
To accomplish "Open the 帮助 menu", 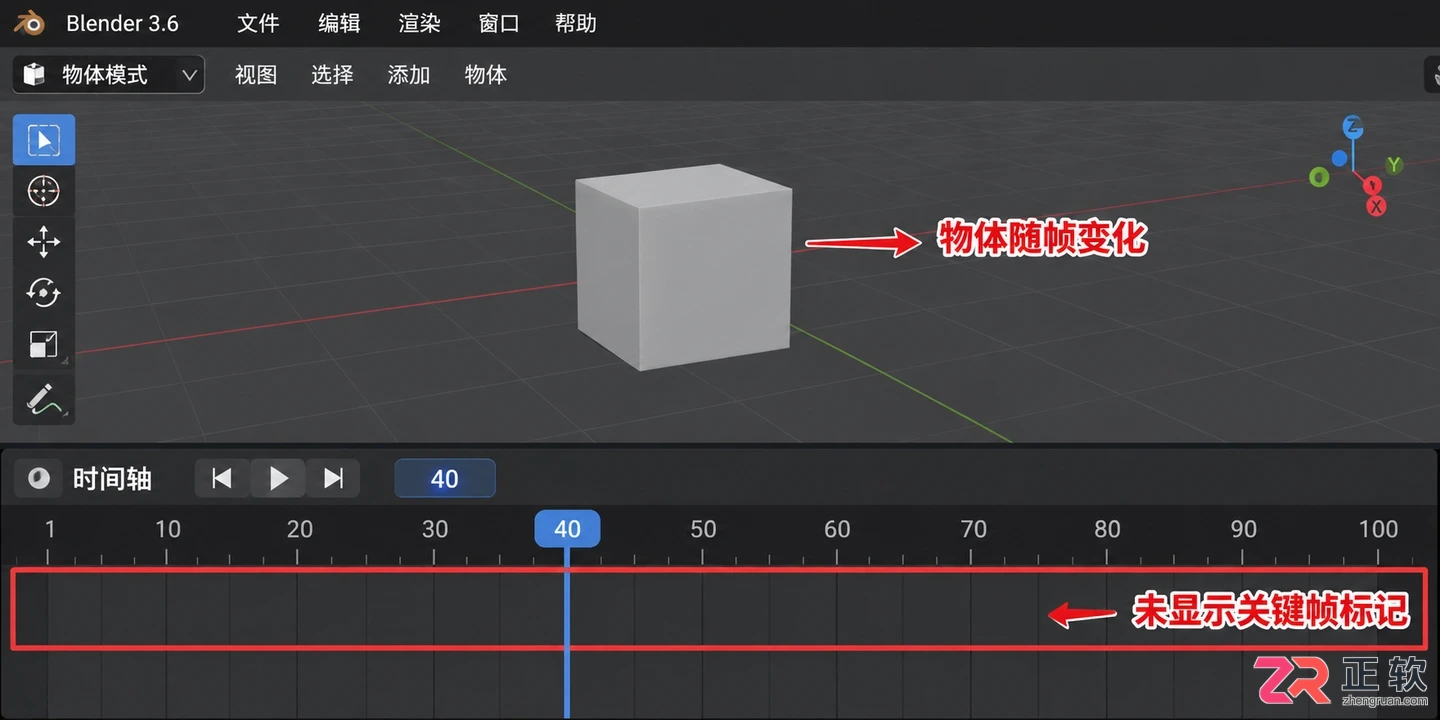I will click(x=576, y=23).
